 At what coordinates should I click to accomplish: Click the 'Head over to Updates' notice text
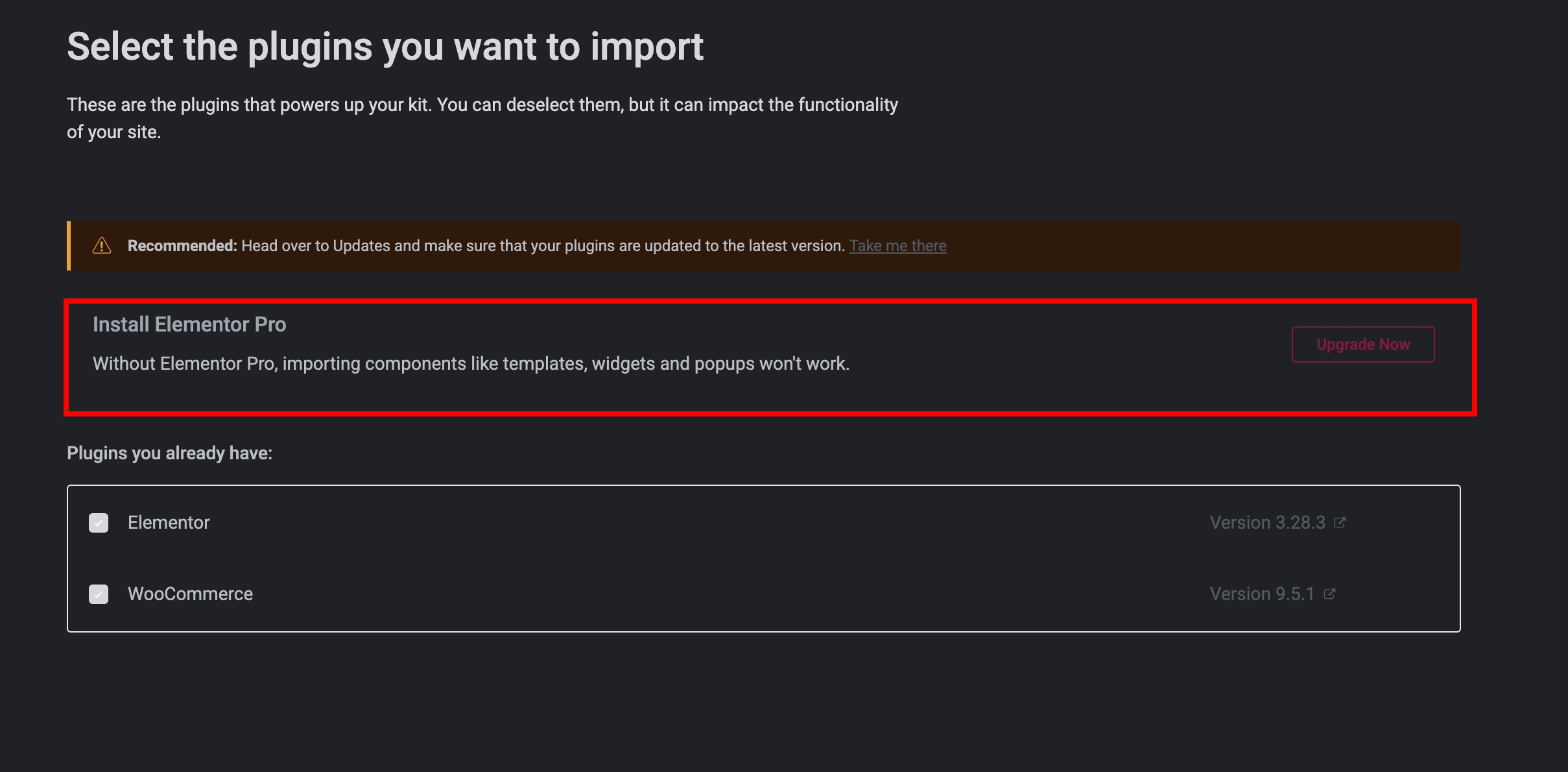[543, 246]
